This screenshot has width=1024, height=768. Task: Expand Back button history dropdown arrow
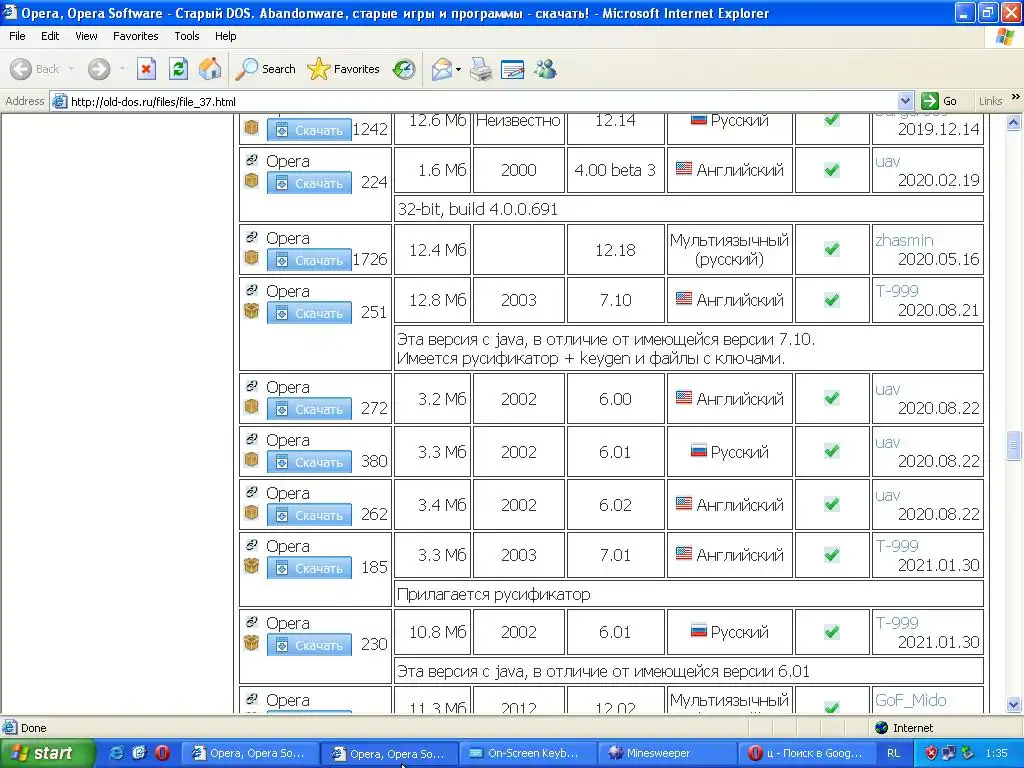71,69
